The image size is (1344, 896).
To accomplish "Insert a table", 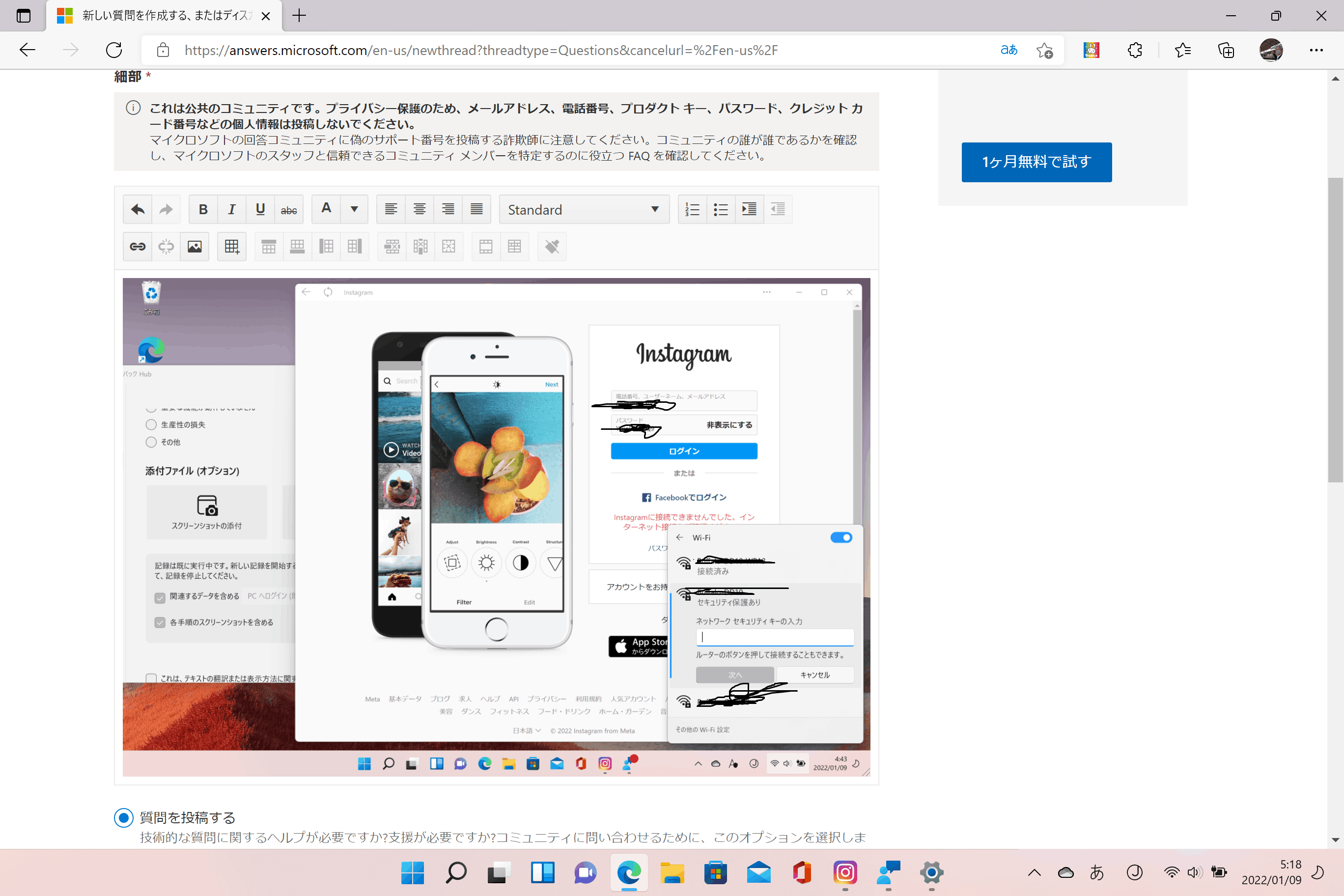I will (231, 247).
